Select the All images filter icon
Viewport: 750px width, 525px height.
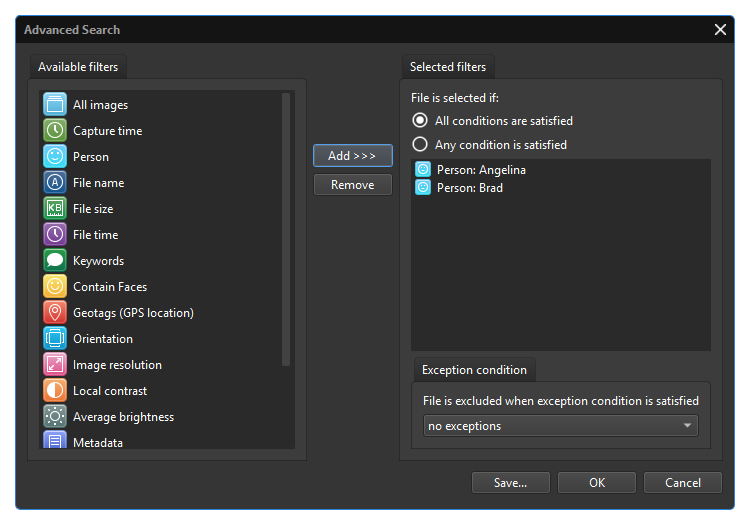(x=55, y=105)
